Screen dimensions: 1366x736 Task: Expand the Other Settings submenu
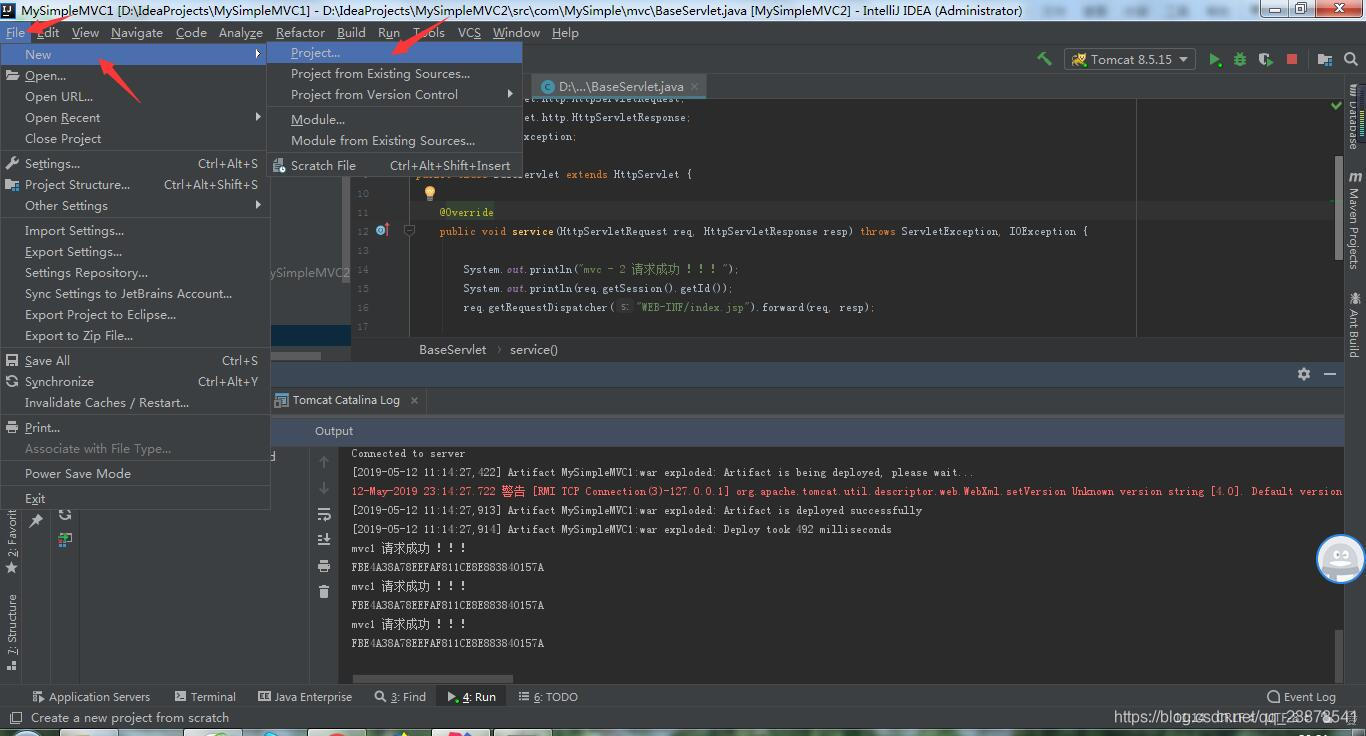(x=135, y=206)
